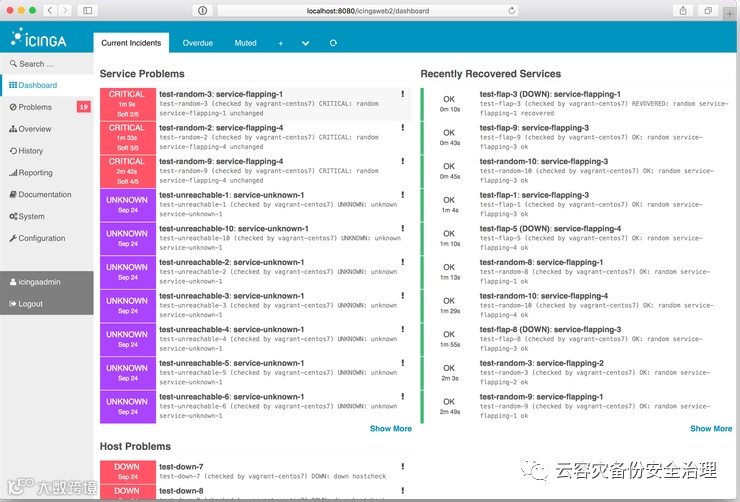740x502 pixels.
Task: Open test-random-9: service-flapping-4 problem
Action: (x=221, y=161)
